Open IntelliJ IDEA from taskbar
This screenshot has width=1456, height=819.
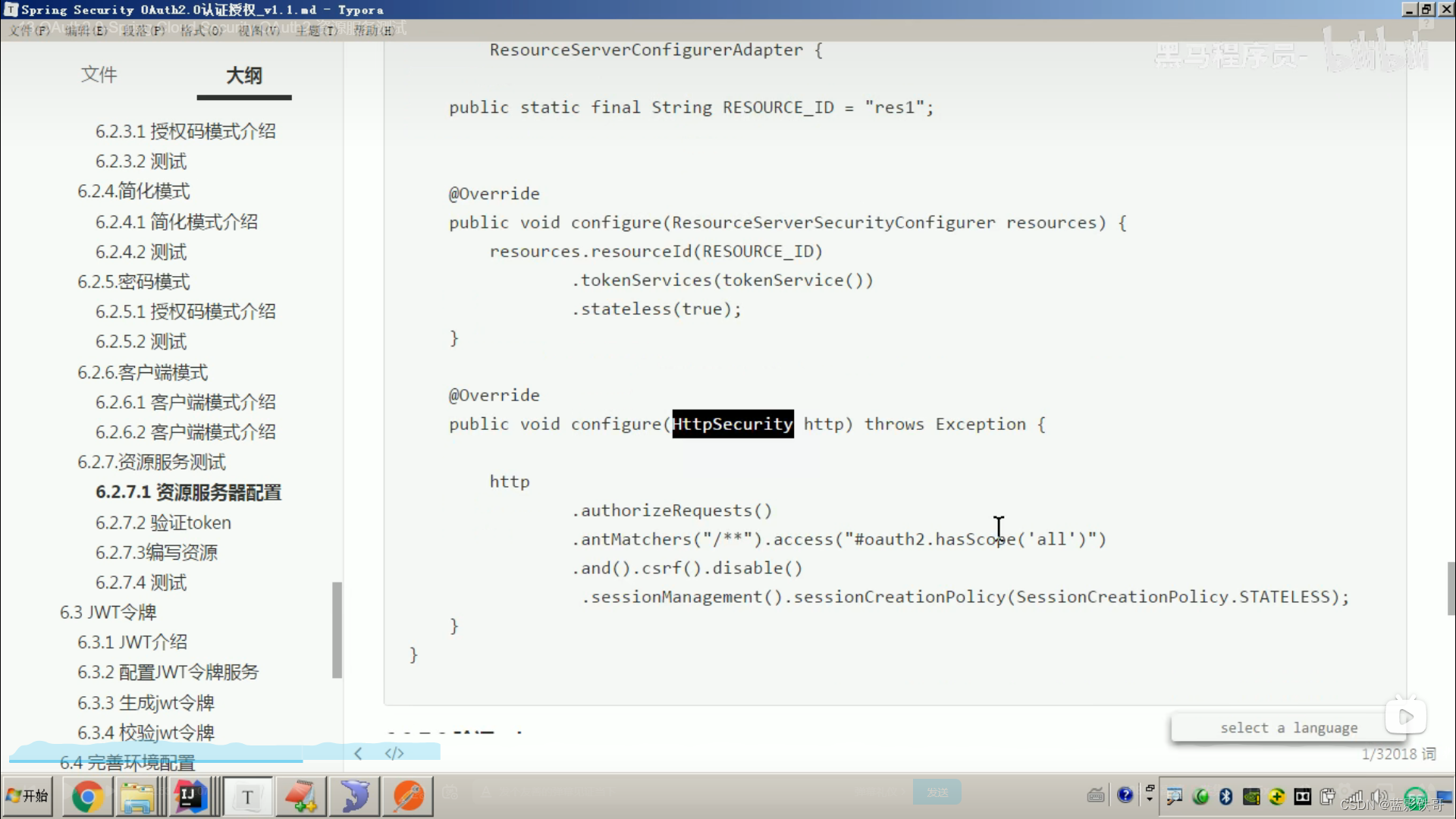pos(190,796)
